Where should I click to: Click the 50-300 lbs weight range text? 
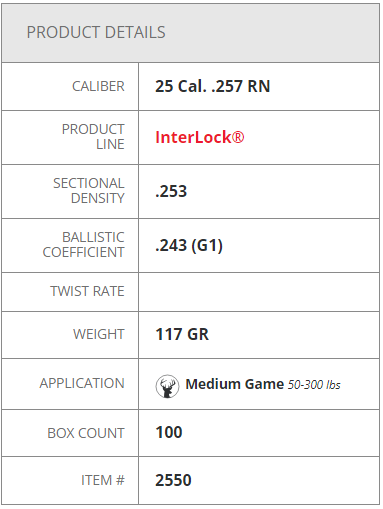[x=314, y=385]
